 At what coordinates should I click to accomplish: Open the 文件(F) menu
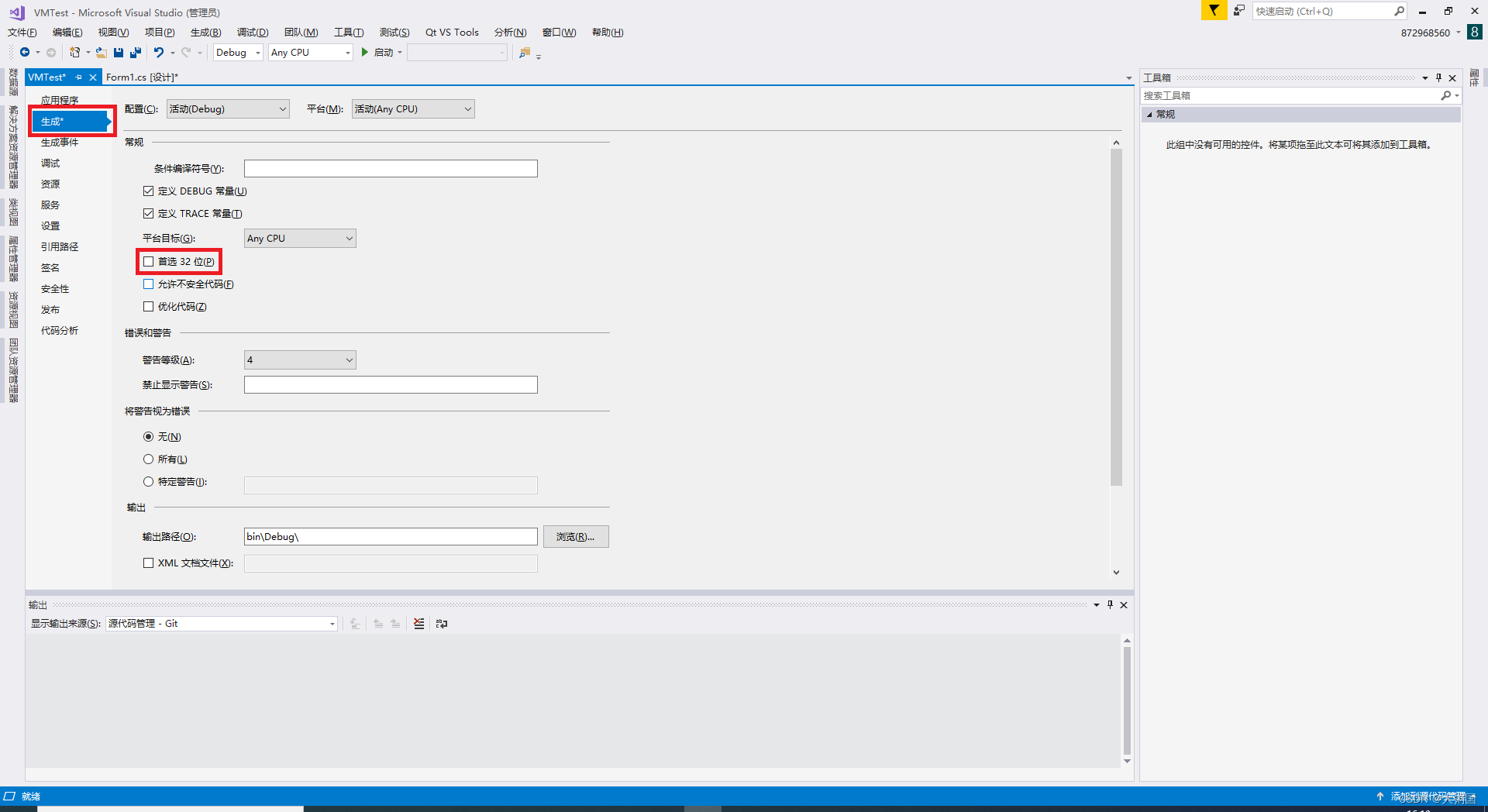[x=22, y=32]
